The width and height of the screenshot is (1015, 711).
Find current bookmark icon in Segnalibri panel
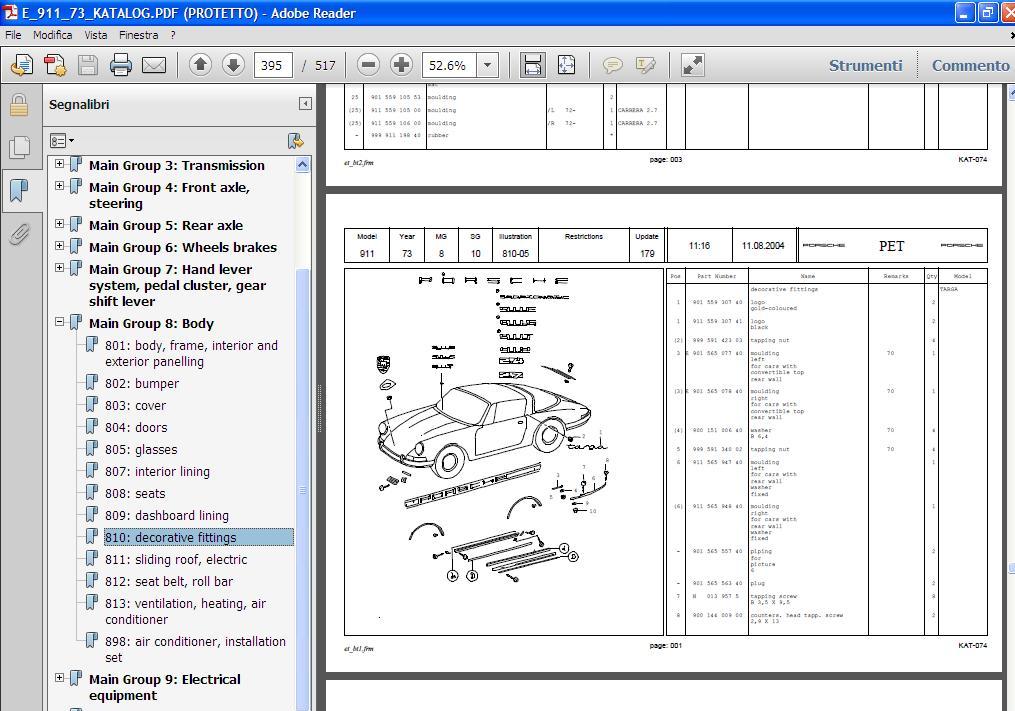[x=295, y=141]
